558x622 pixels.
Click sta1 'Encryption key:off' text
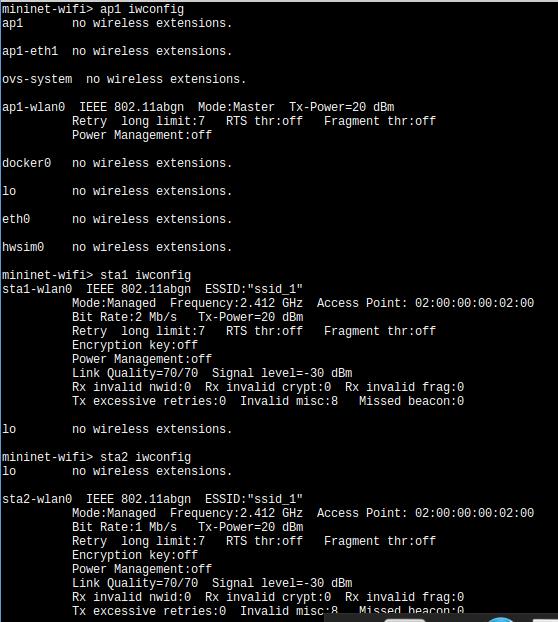pyautogui.click(x=135, y=345)
